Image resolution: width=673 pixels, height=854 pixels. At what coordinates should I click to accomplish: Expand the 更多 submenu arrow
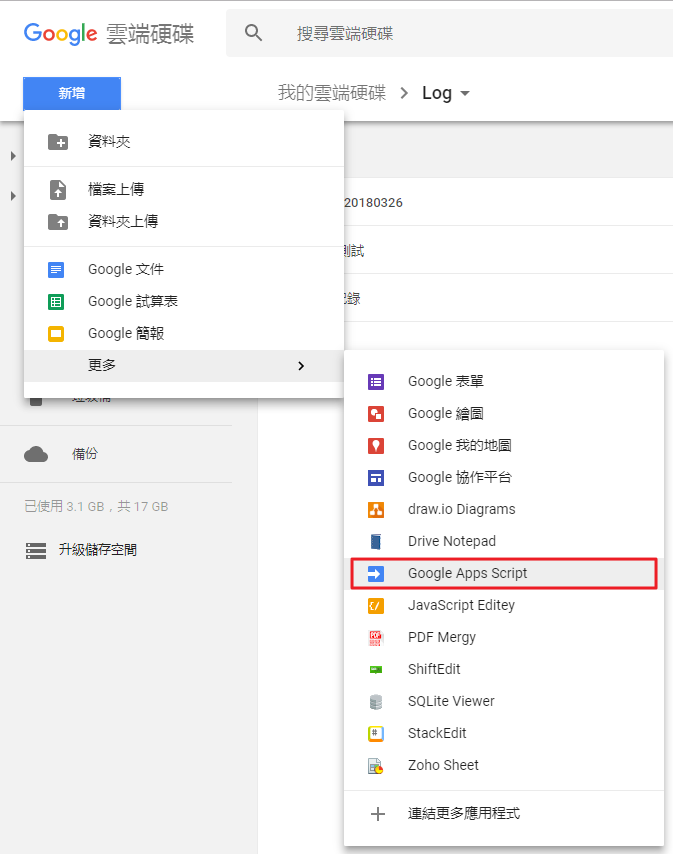click(301, 365)
